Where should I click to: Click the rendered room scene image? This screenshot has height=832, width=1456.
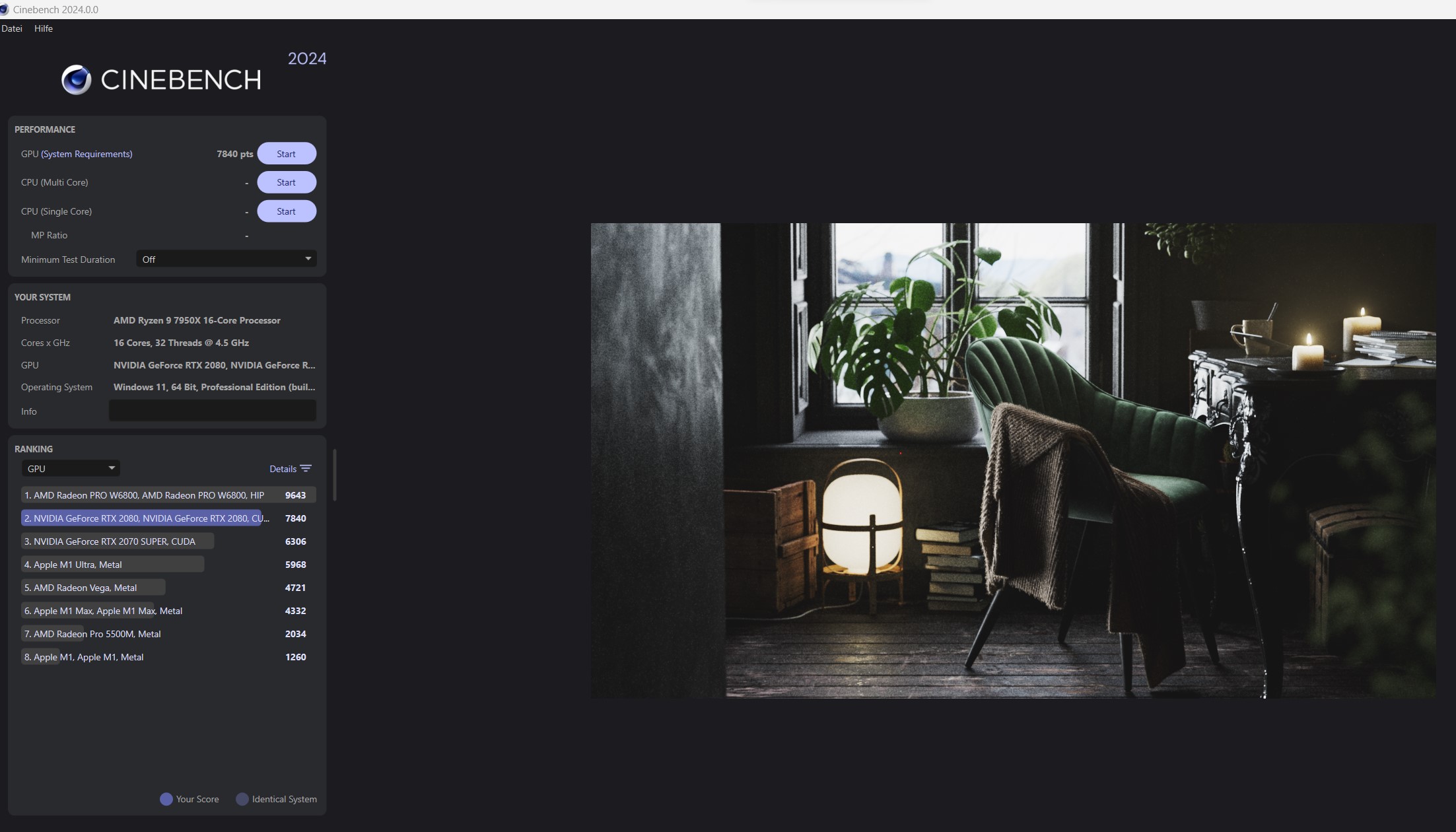[x=1013, y=460]
